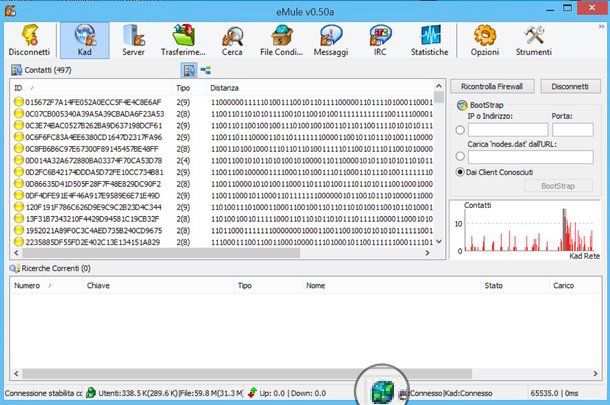Click searches list scroll right arrow
Viewport: 610px width, 405px height.
click(x=596, y=373)
